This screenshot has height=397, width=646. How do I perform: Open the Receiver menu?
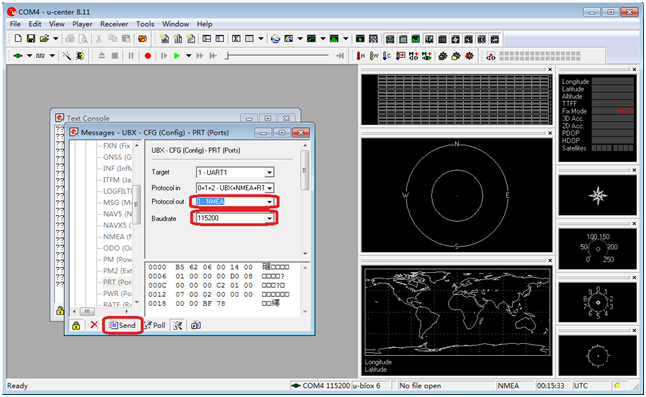coord(114,24)
